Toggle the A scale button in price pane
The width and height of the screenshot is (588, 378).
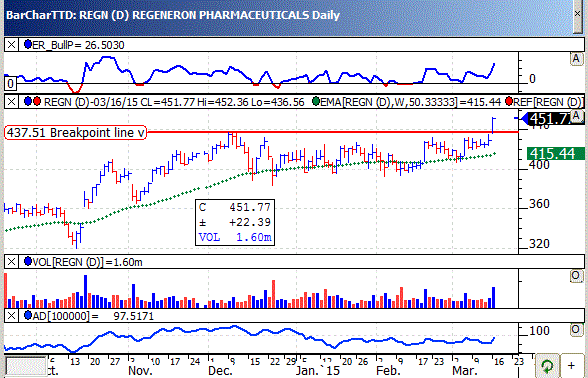pos(578,116)
